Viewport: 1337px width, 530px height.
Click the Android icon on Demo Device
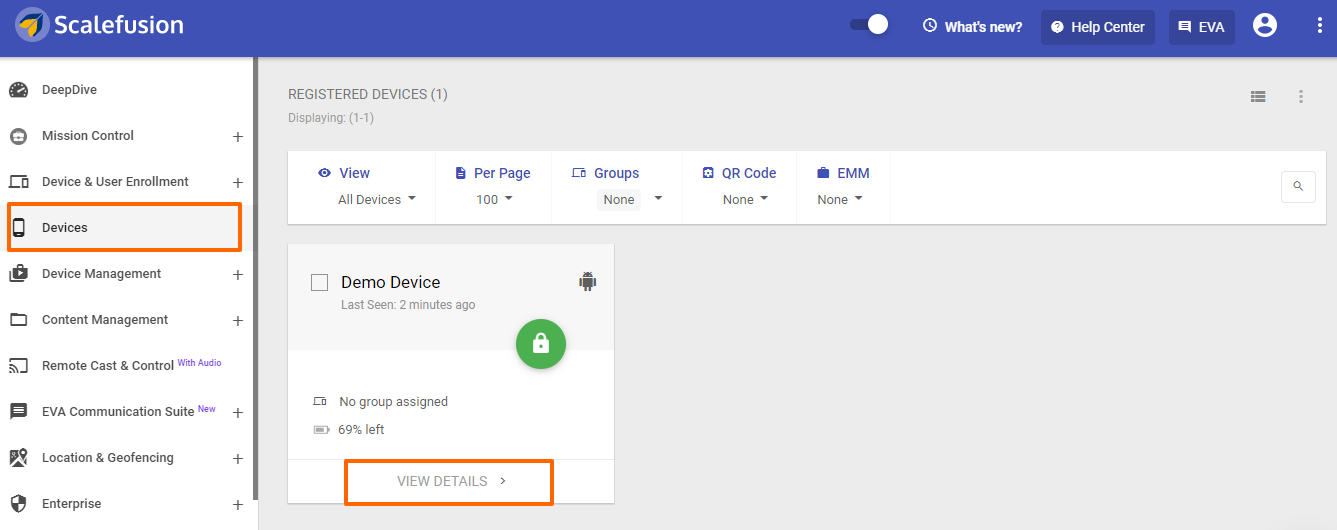coord(588,281)
